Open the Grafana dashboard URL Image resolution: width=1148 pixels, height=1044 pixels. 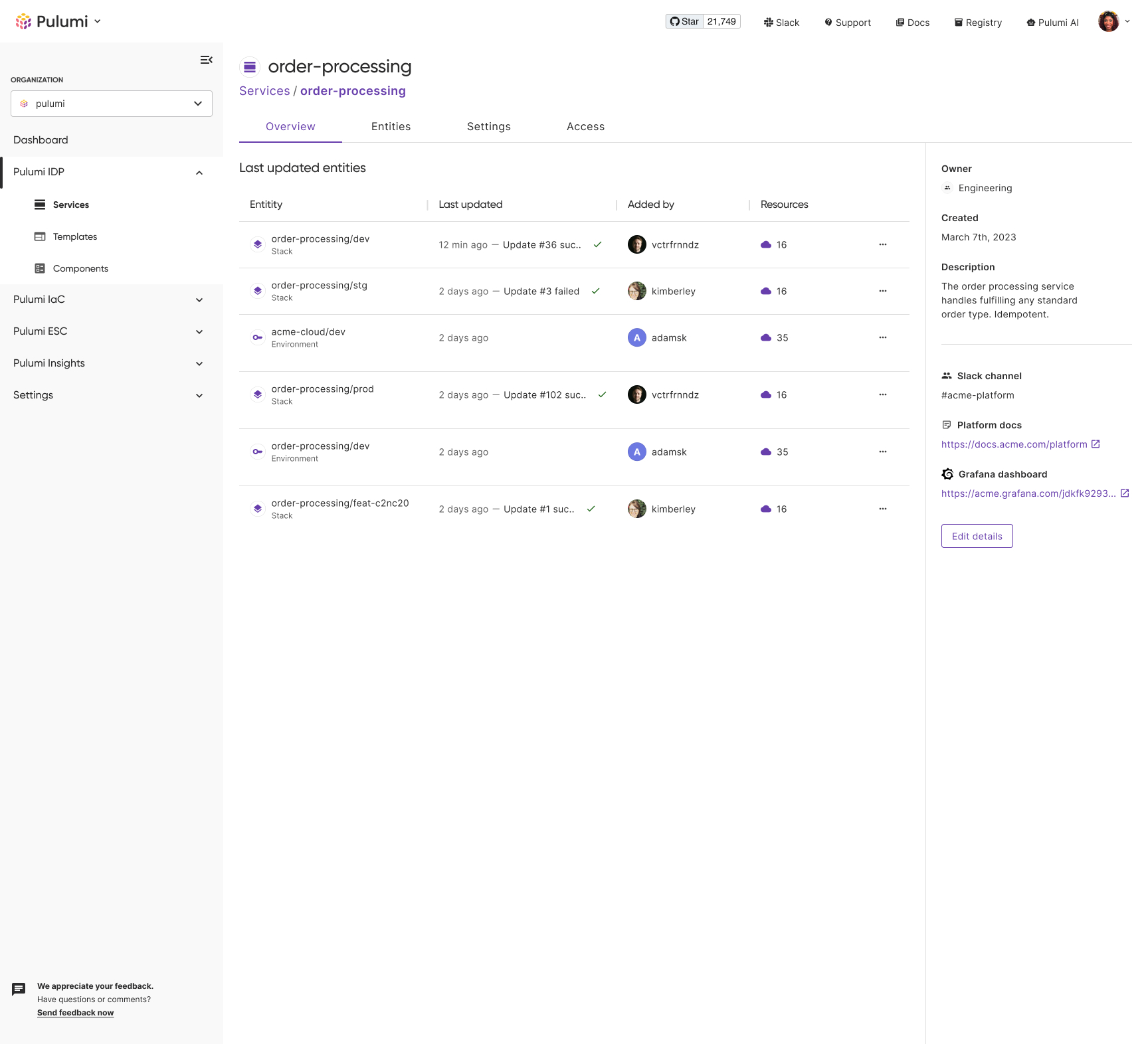coord(1028,493)
